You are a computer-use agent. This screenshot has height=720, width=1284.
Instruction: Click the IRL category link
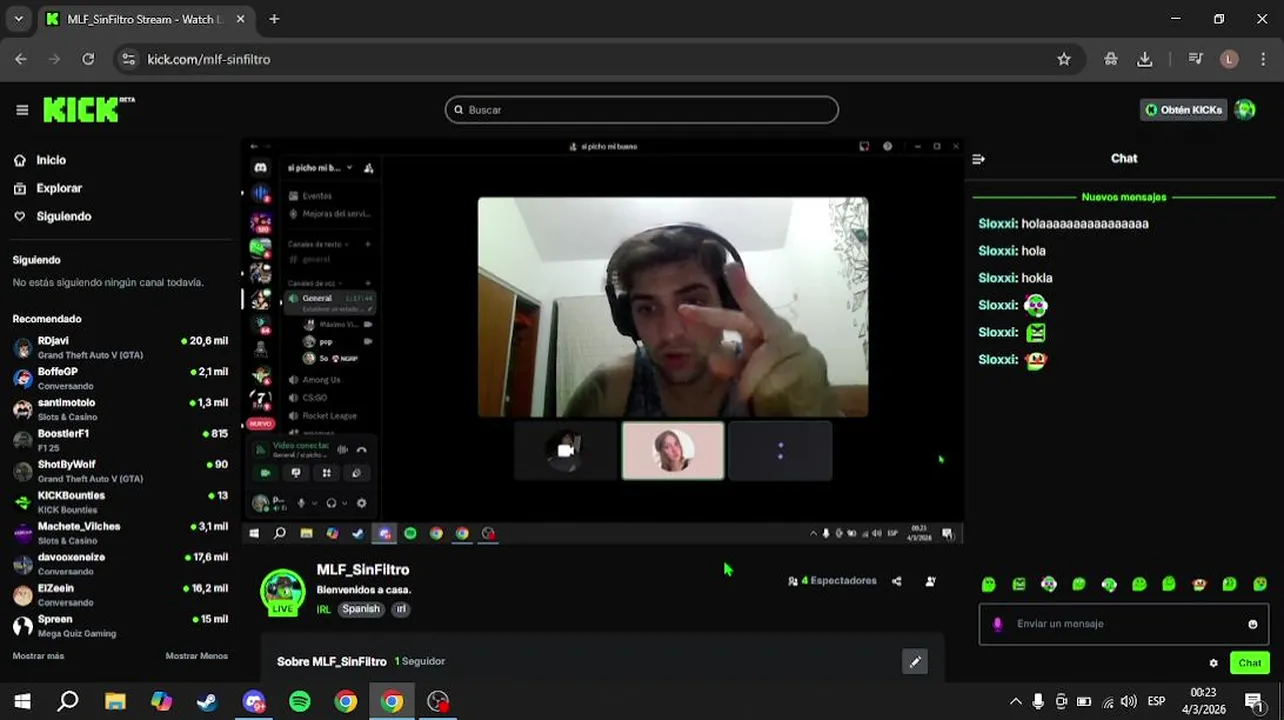point(324,609)
